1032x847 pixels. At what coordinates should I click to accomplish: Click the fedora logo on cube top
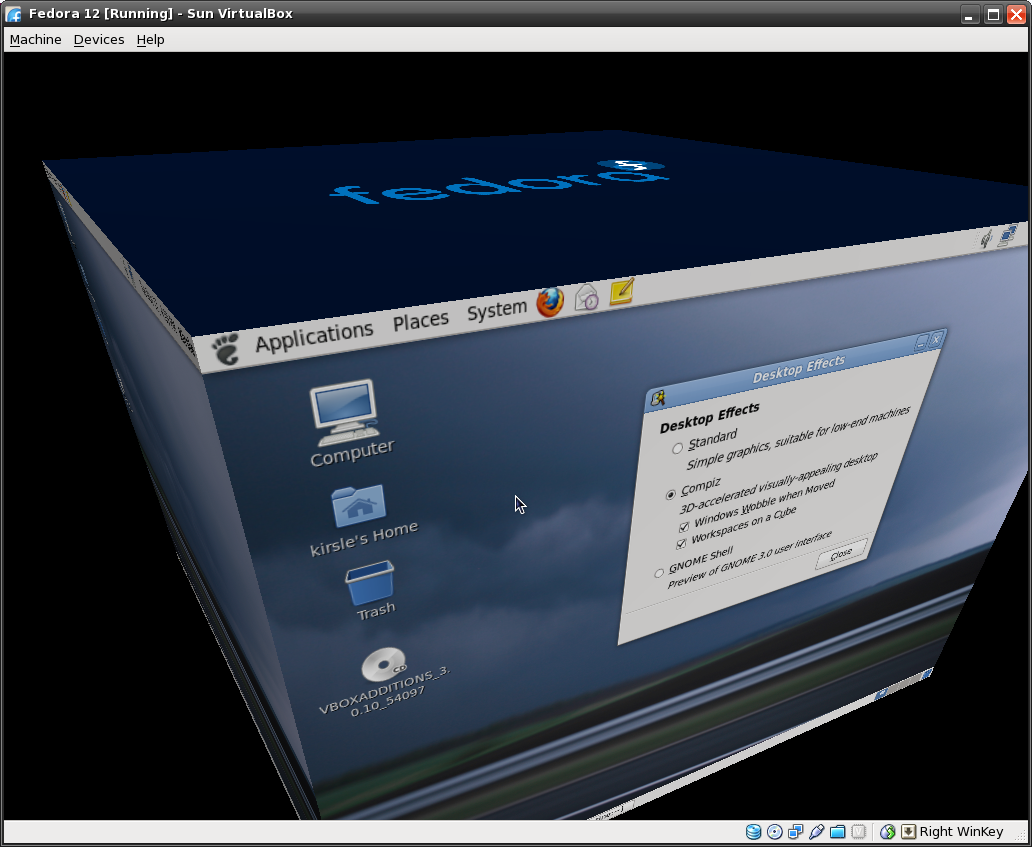(498, 181)
